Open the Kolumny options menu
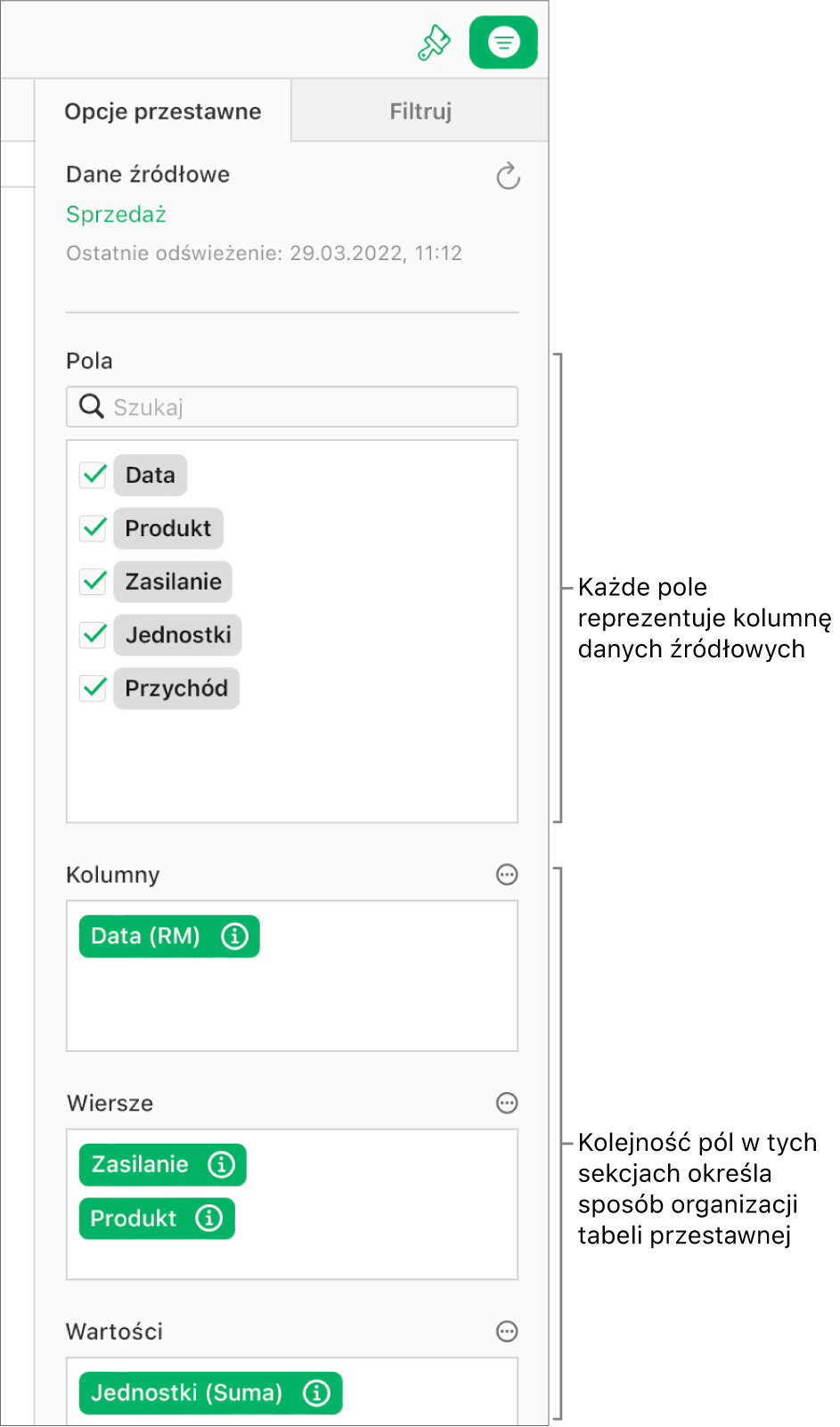This screenshot has height=1427, width=840. pos(506,875)
